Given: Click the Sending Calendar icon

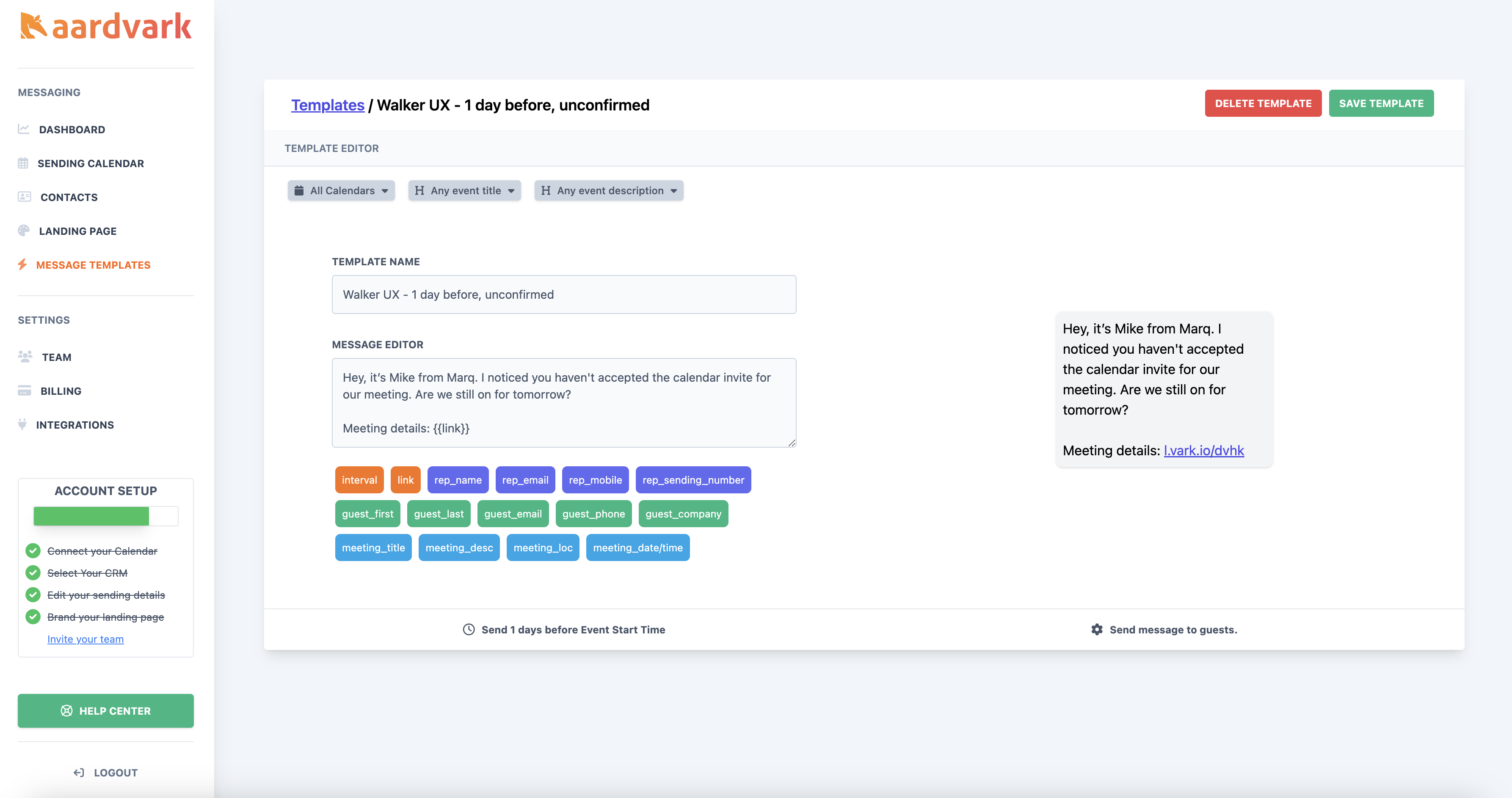Looking at the screenshot, I should click(x=23, y=163).
